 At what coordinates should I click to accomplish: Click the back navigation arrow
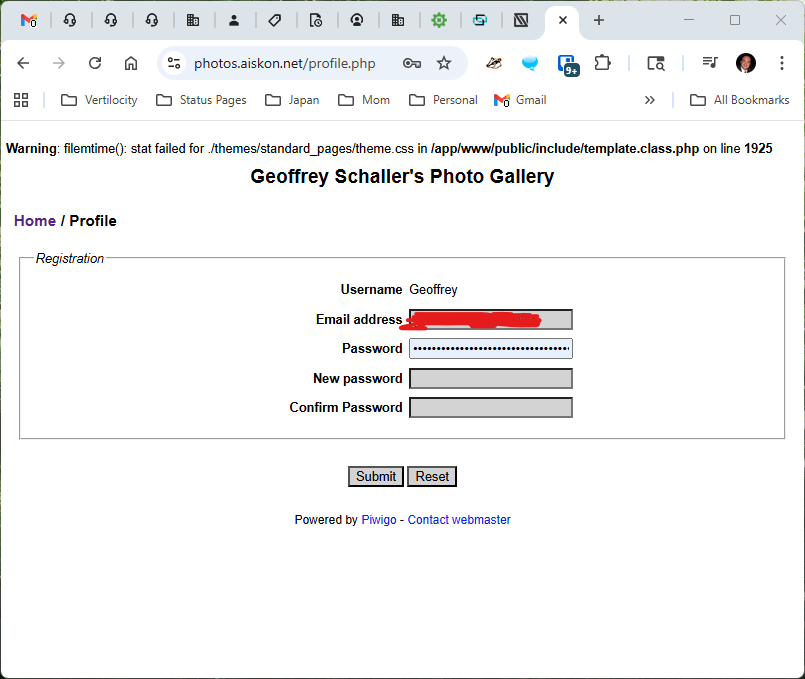click(x=23, y=63)
